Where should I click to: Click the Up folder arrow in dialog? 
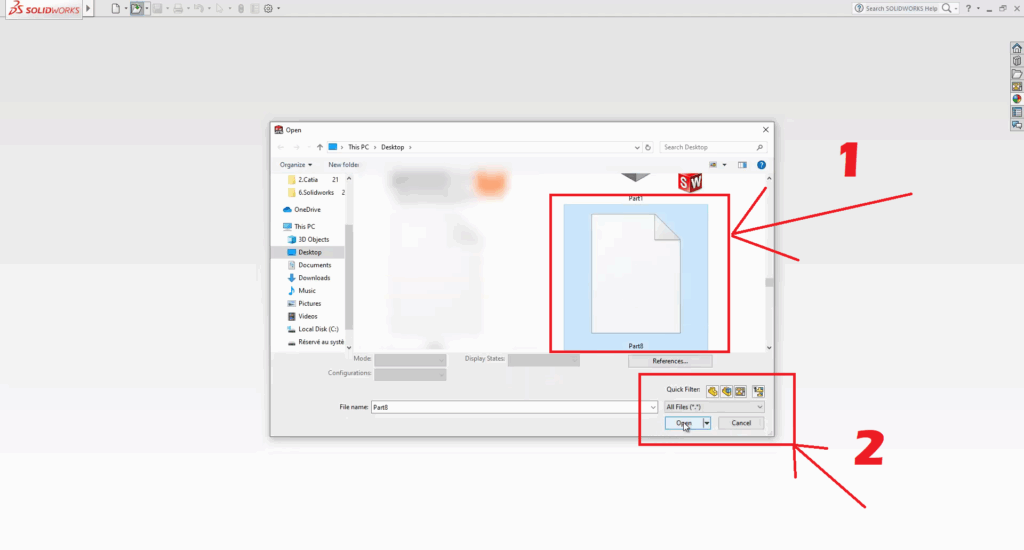pos(320,147)
